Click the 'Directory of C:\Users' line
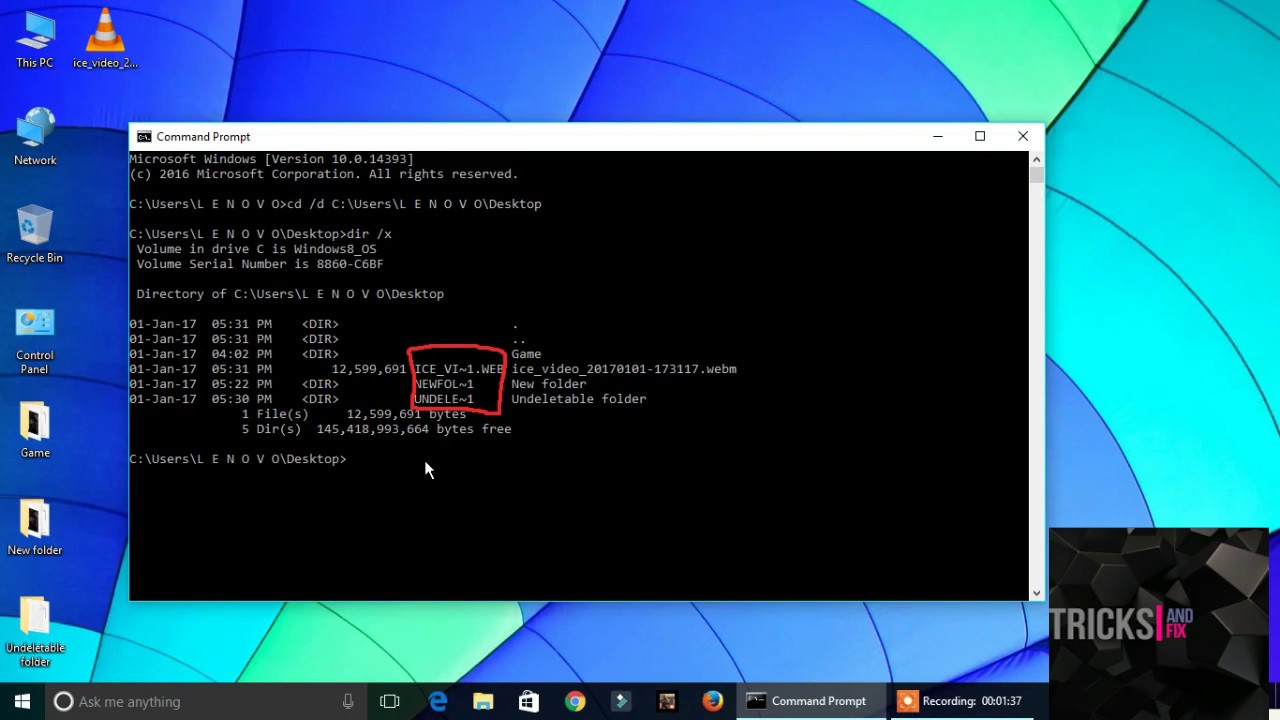1280x720 pixels. (x=290, y=294)
